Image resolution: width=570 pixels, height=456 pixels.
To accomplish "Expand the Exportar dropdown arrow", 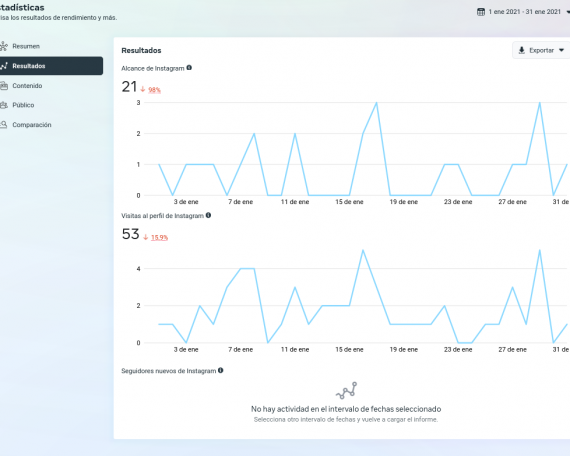I will (x=561, y=50).
